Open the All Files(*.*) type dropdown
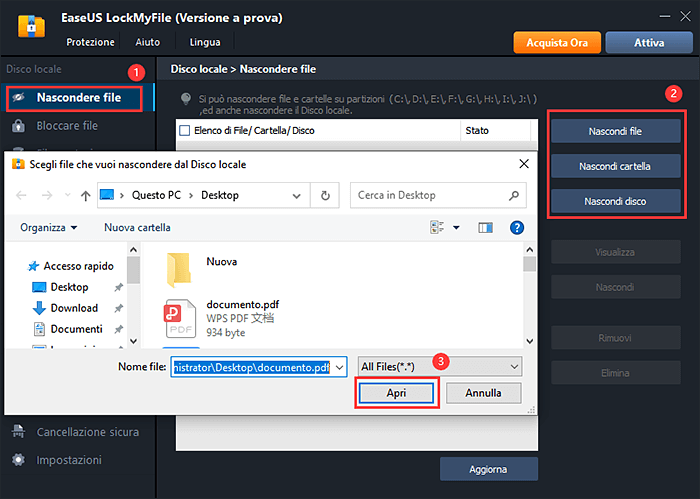This screenshot has width=700, height=499. coord(440,366)
